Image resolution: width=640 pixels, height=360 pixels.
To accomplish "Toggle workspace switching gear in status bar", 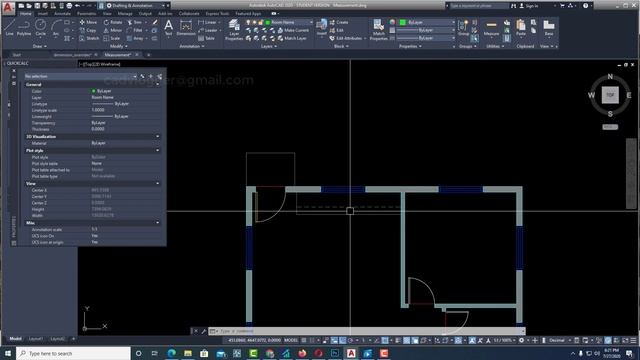I will [521, 340].
